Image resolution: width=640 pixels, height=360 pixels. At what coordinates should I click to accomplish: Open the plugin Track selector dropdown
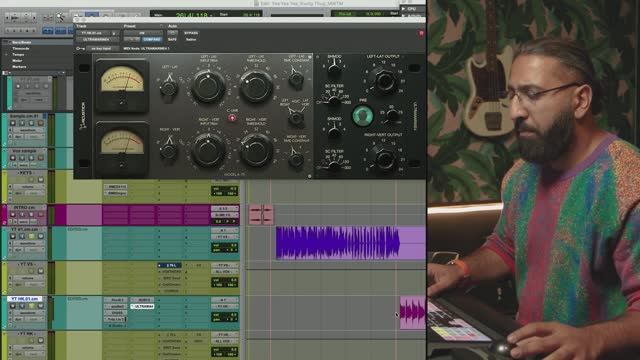[93, 33]
